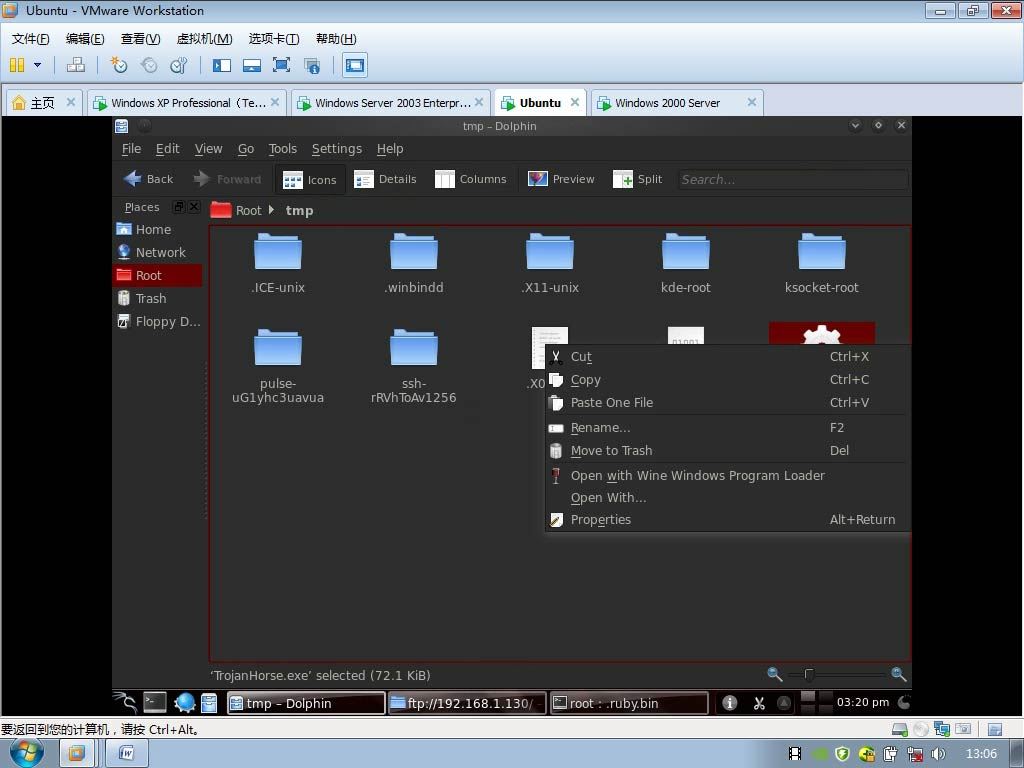This screenshot has width=1024, height=768.
Task: Select the kde-root folder
Action: 686,263
